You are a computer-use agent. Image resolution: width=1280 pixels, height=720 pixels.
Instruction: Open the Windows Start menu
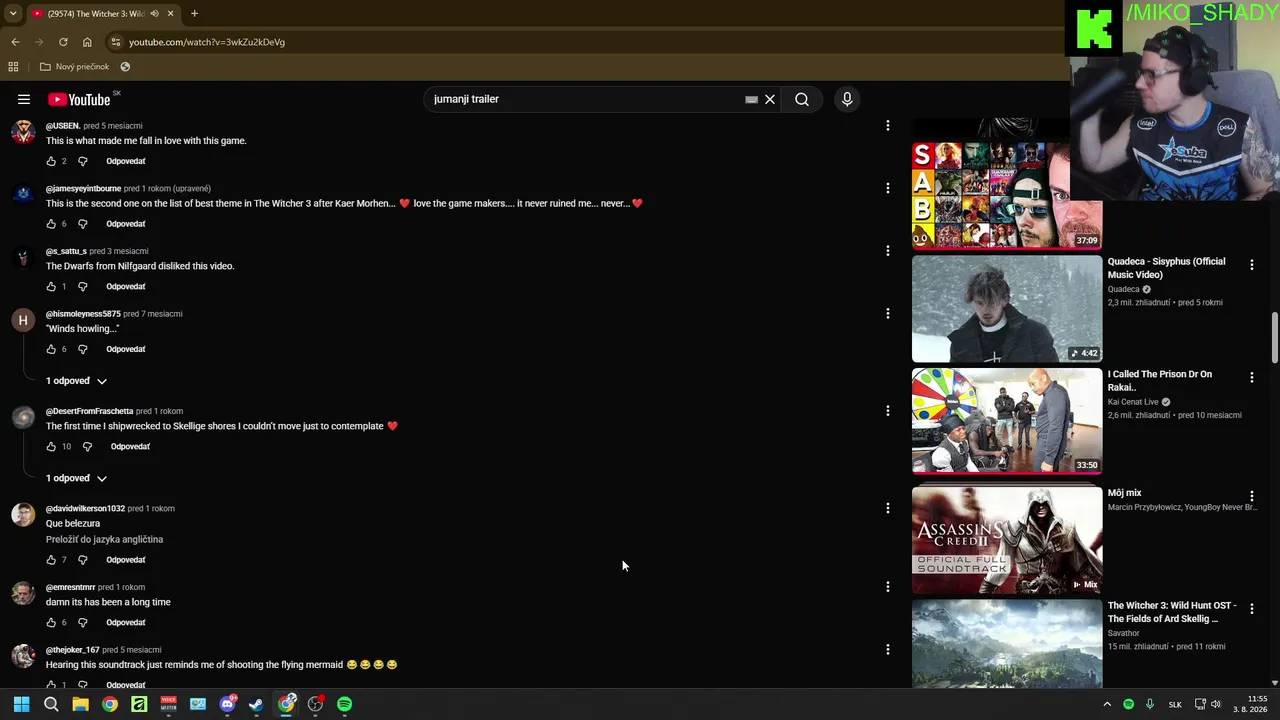[21, 704]
